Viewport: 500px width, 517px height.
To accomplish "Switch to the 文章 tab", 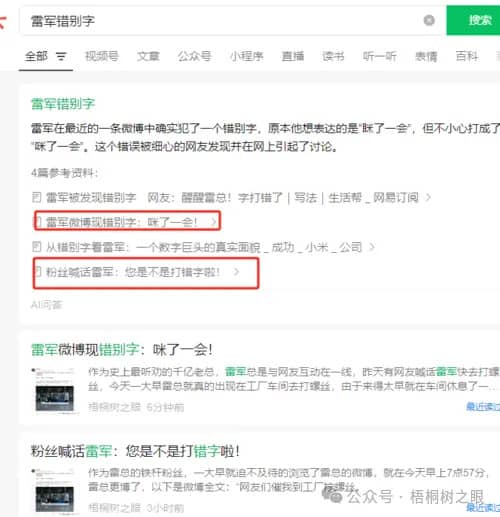I will [x=148, y=56].
